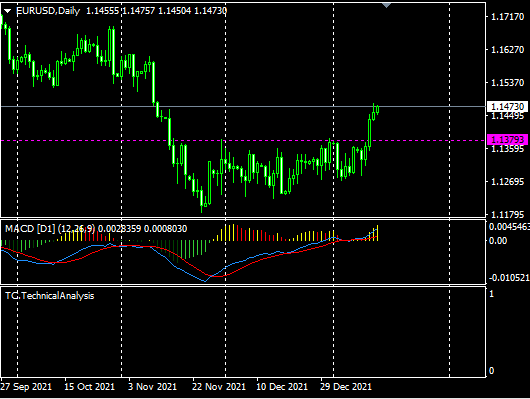
Task: Click the chart shift triangle marker at top
Action: pyautogui.click(x=386, y=5)
